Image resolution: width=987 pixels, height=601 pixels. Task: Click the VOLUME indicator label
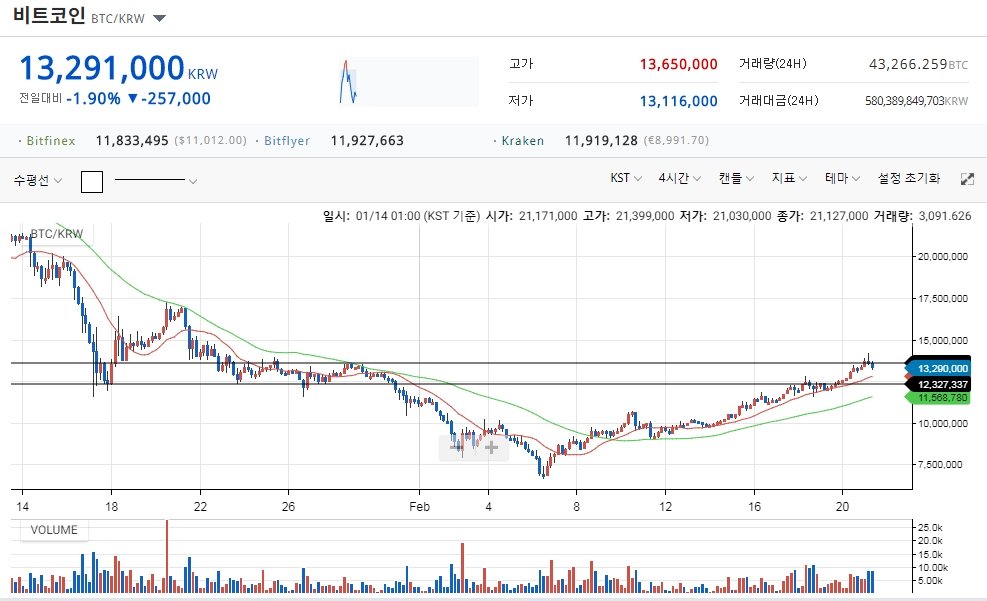[x=54, y=530]
